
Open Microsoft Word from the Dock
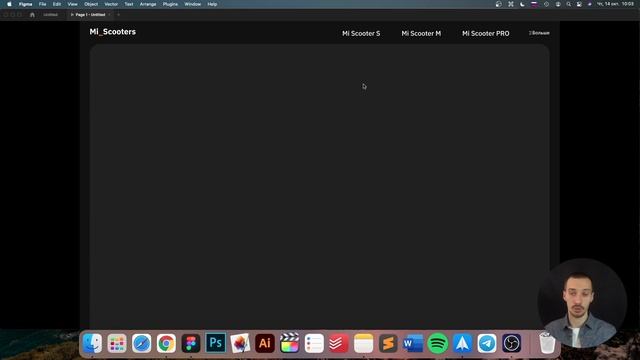(x=413, y=343)
